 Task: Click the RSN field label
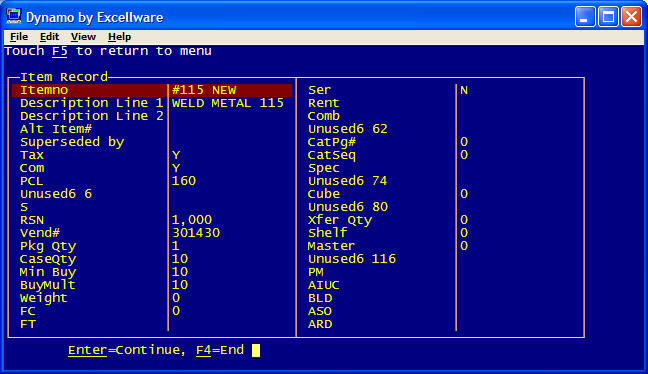[x=32, y=220]
